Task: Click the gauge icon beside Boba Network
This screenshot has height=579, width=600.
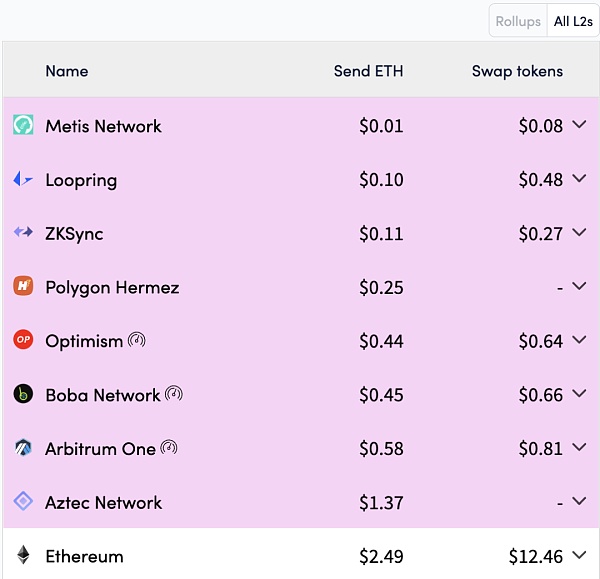Action: (174, 394)
